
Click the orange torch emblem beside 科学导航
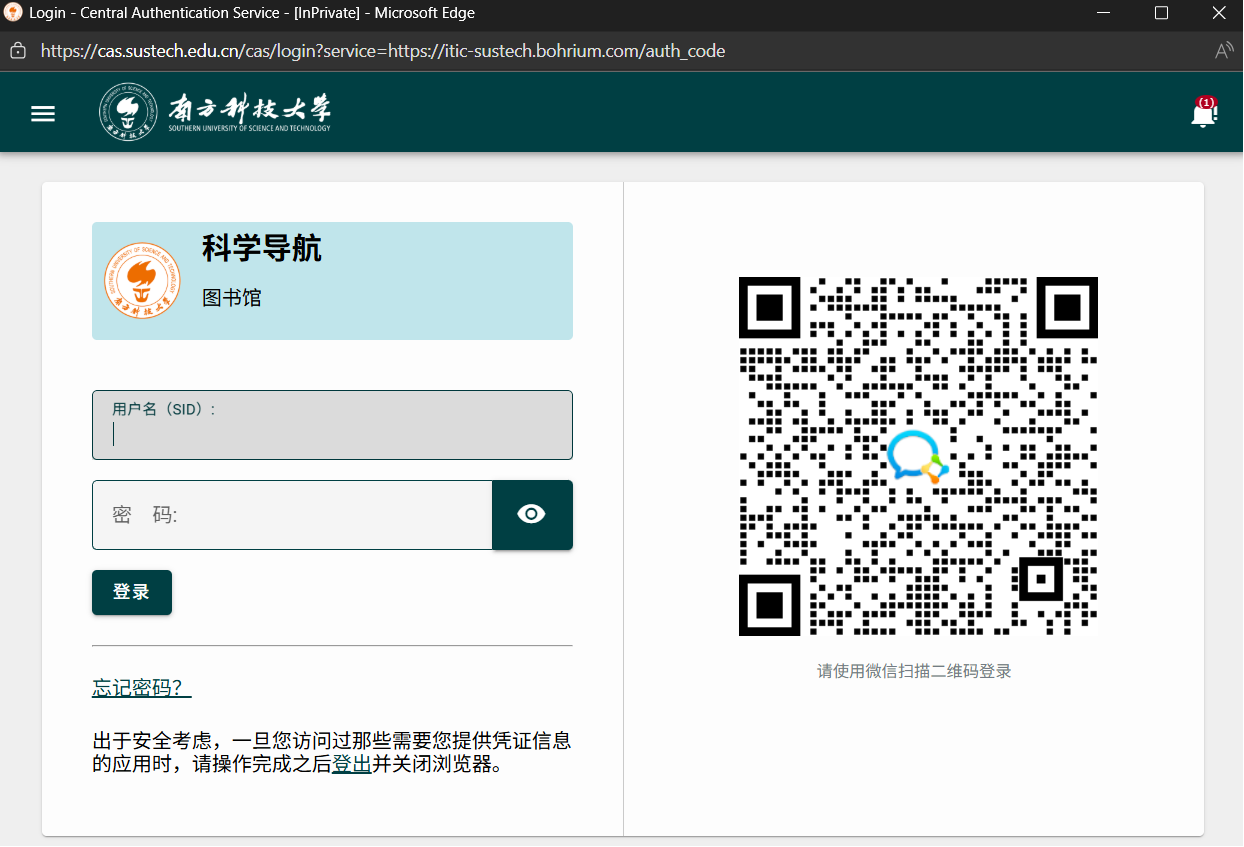(142, 281)
